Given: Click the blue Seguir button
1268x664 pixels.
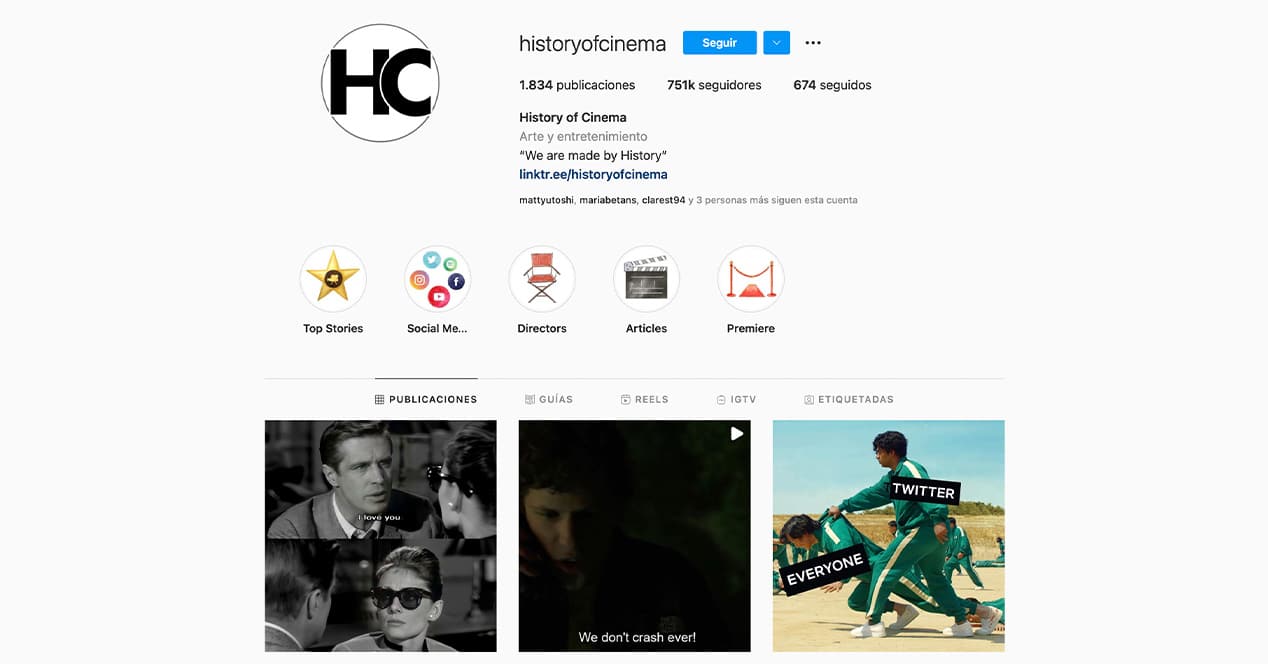Looking at the screenshot, I should pos(719,43).
